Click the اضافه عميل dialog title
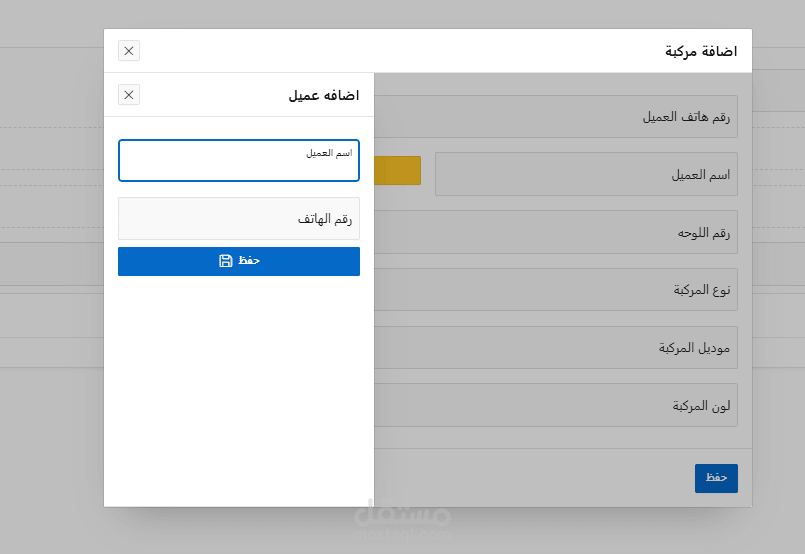The width and height of the screenshot is (805, 554). 324,96
